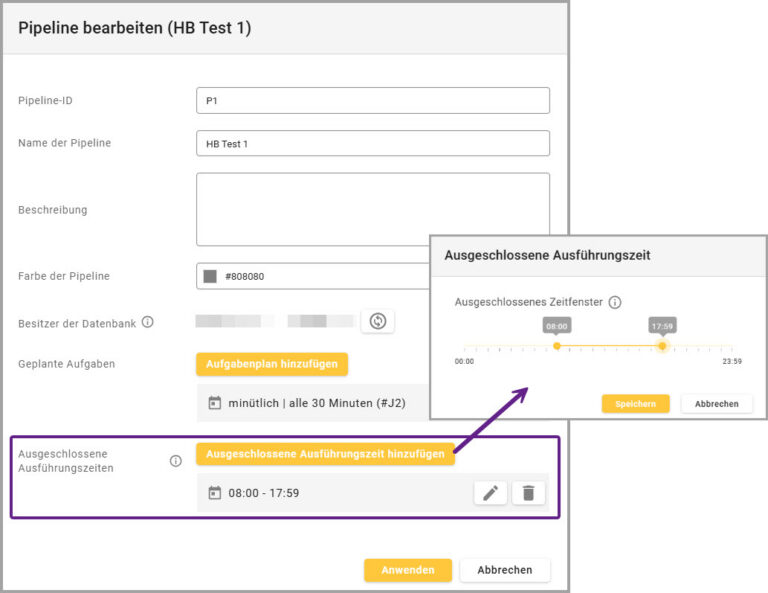Click info icon beside Besitzer der Datenbank
The image size is (768, 593).
click(147, 322)
